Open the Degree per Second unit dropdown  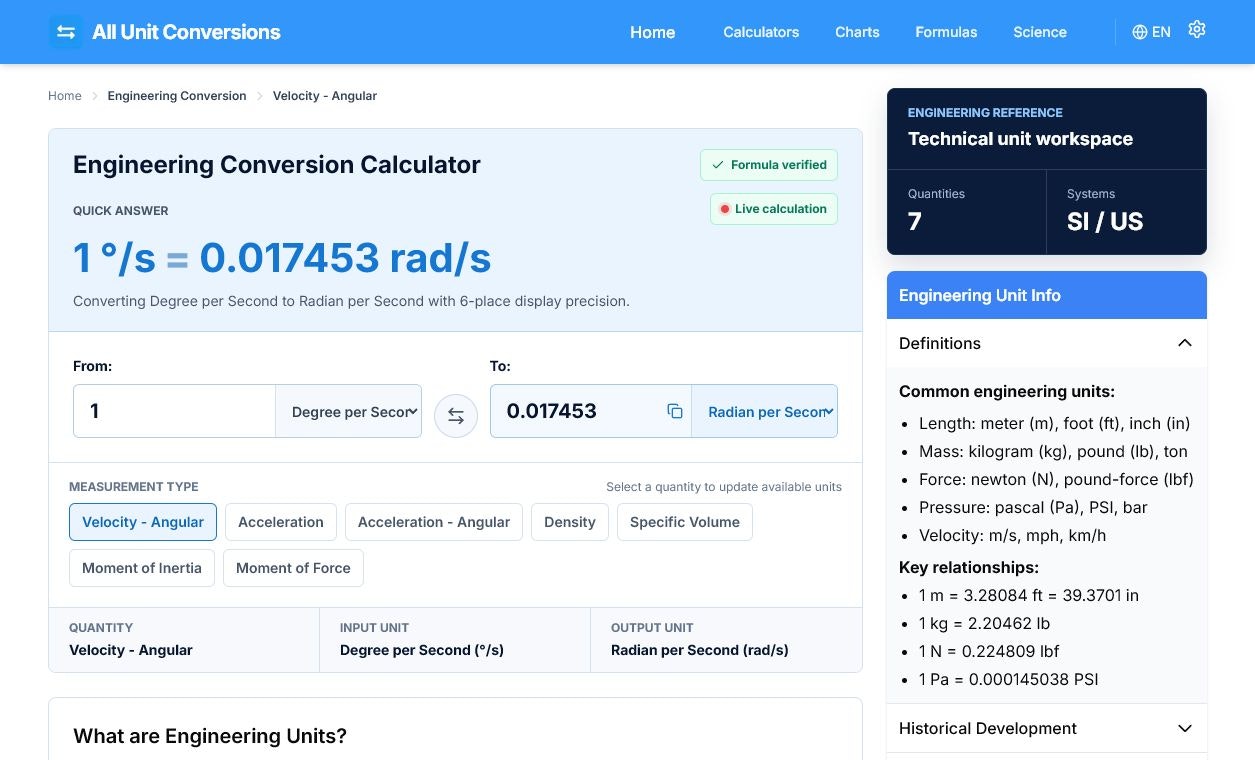pos(349,411)
